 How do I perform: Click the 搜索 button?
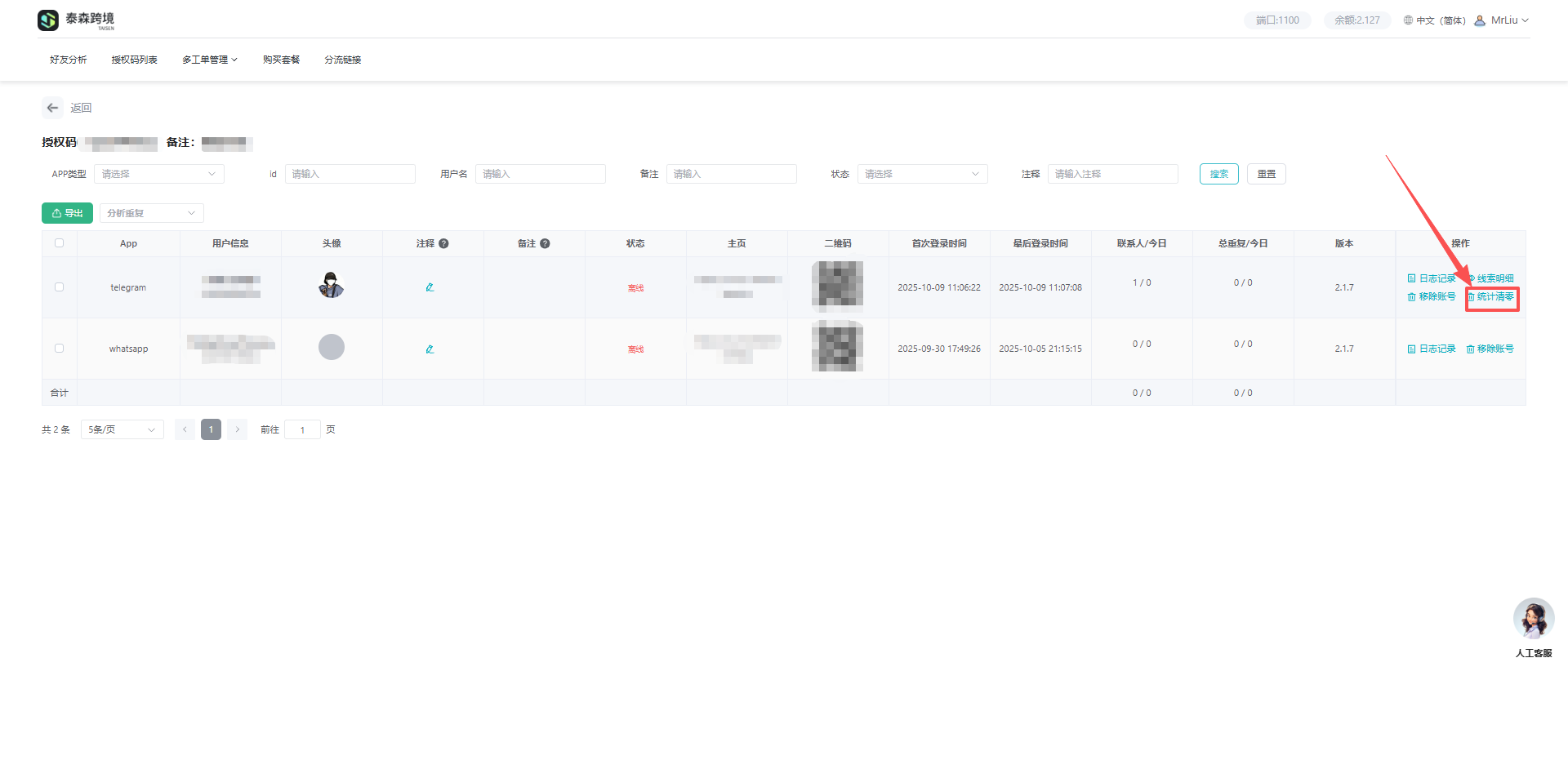[x=1218, y=174]
